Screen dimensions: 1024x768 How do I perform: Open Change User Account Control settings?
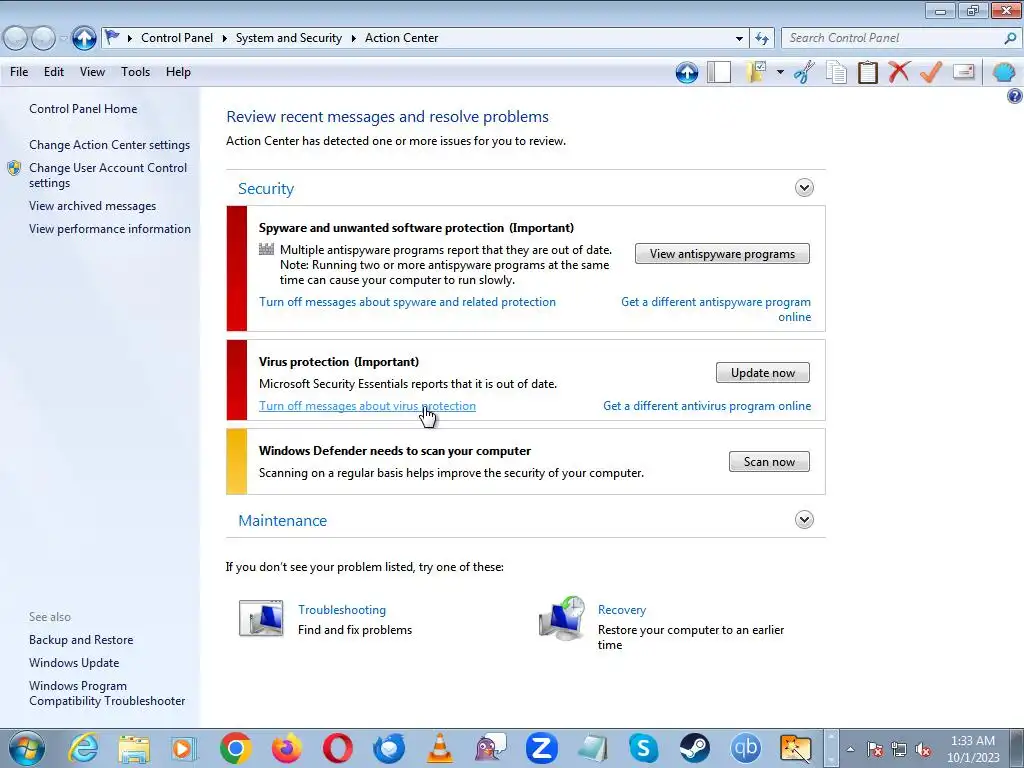108,175
